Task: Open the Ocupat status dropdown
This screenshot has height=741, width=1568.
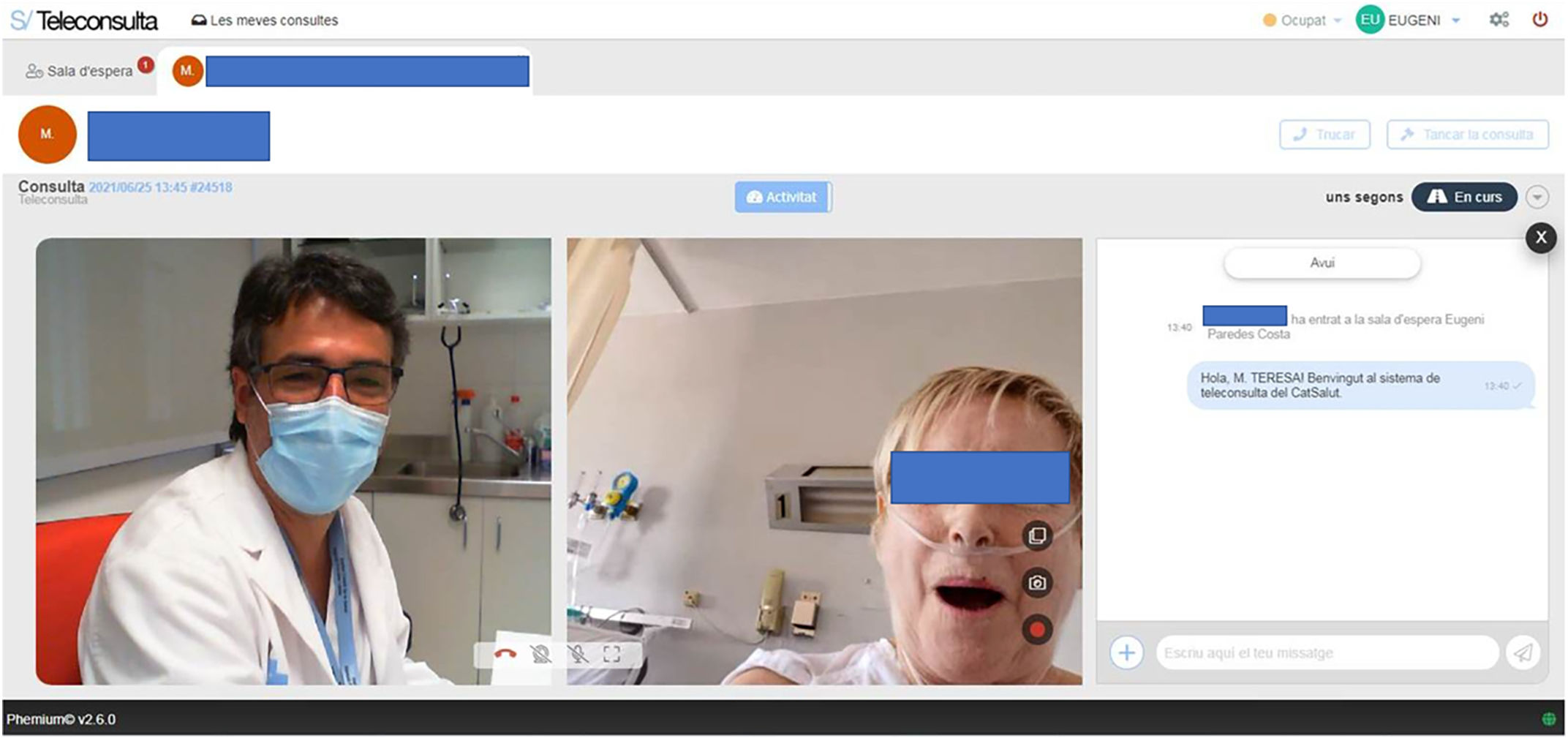Action: (x=1303, y=20)
